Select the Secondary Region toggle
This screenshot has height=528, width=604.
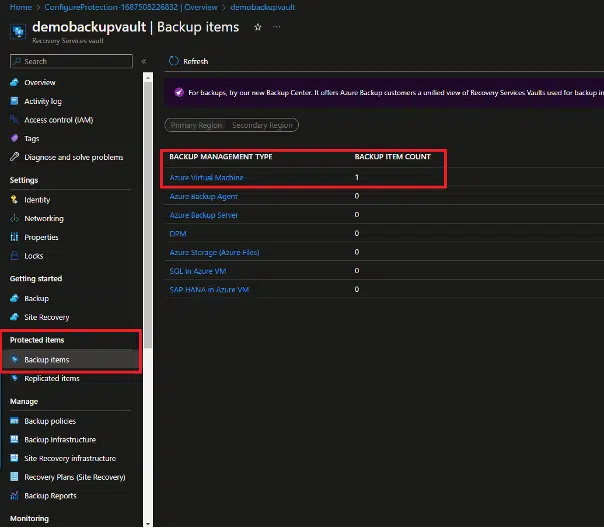click(x=262, y=125)
